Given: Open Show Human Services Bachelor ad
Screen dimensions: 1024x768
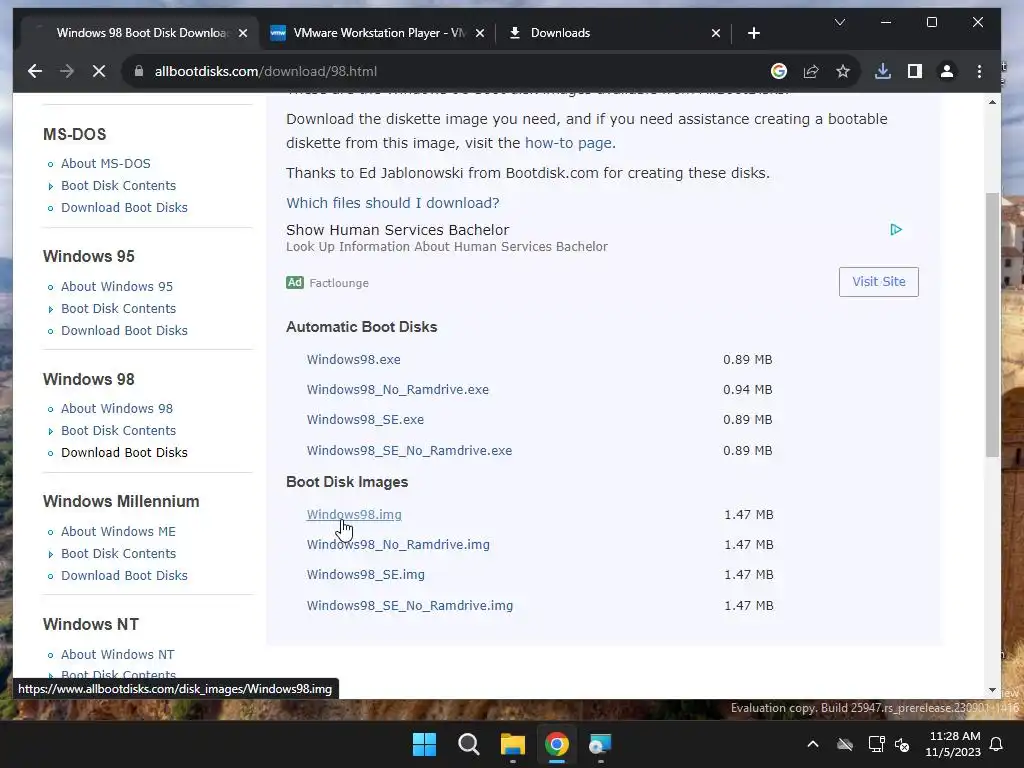Looking at the screenshot, I should click(x=397, y=230).
